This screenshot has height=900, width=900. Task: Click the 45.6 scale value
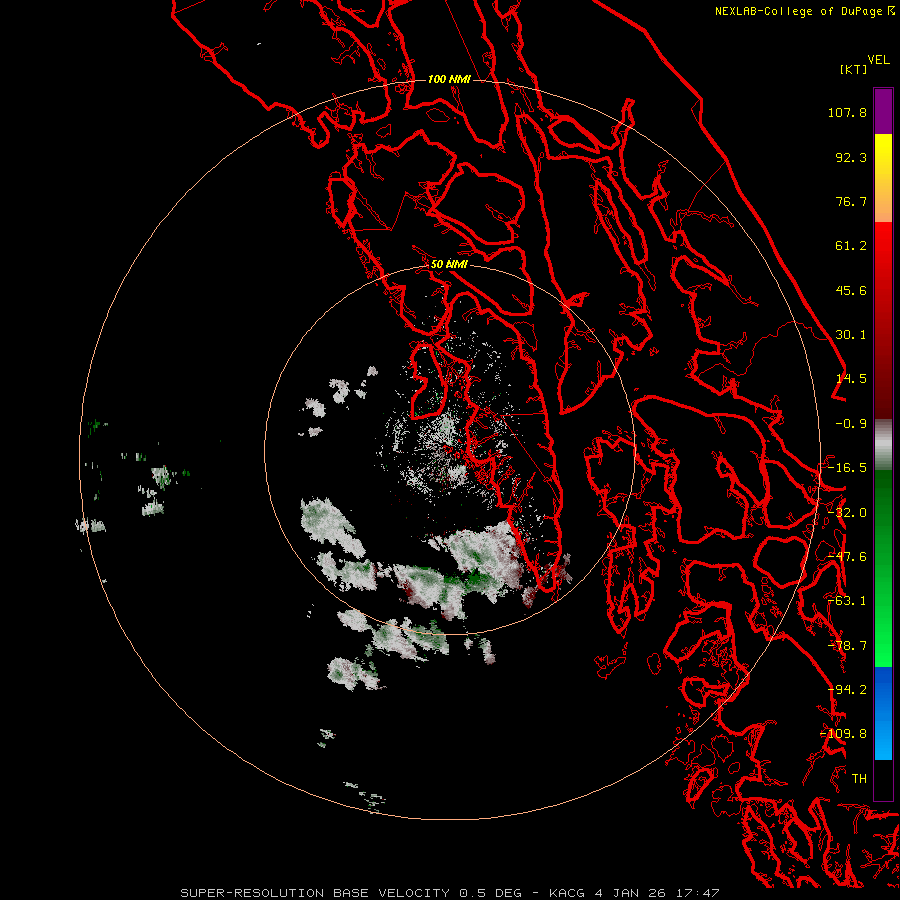pos(851,290)
